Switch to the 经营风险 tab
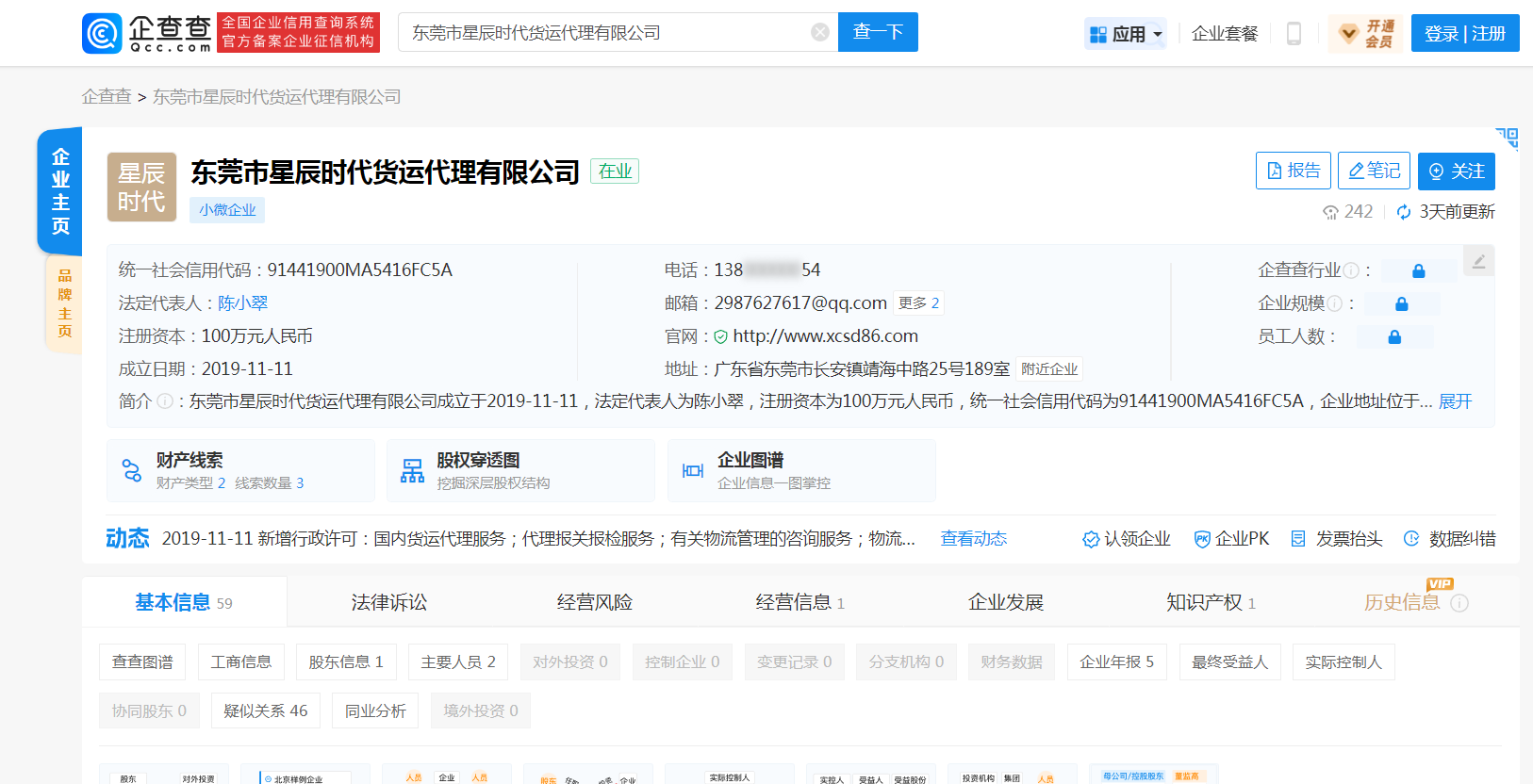The width and height of the screenshot is (1533, 784). [594, 602]
